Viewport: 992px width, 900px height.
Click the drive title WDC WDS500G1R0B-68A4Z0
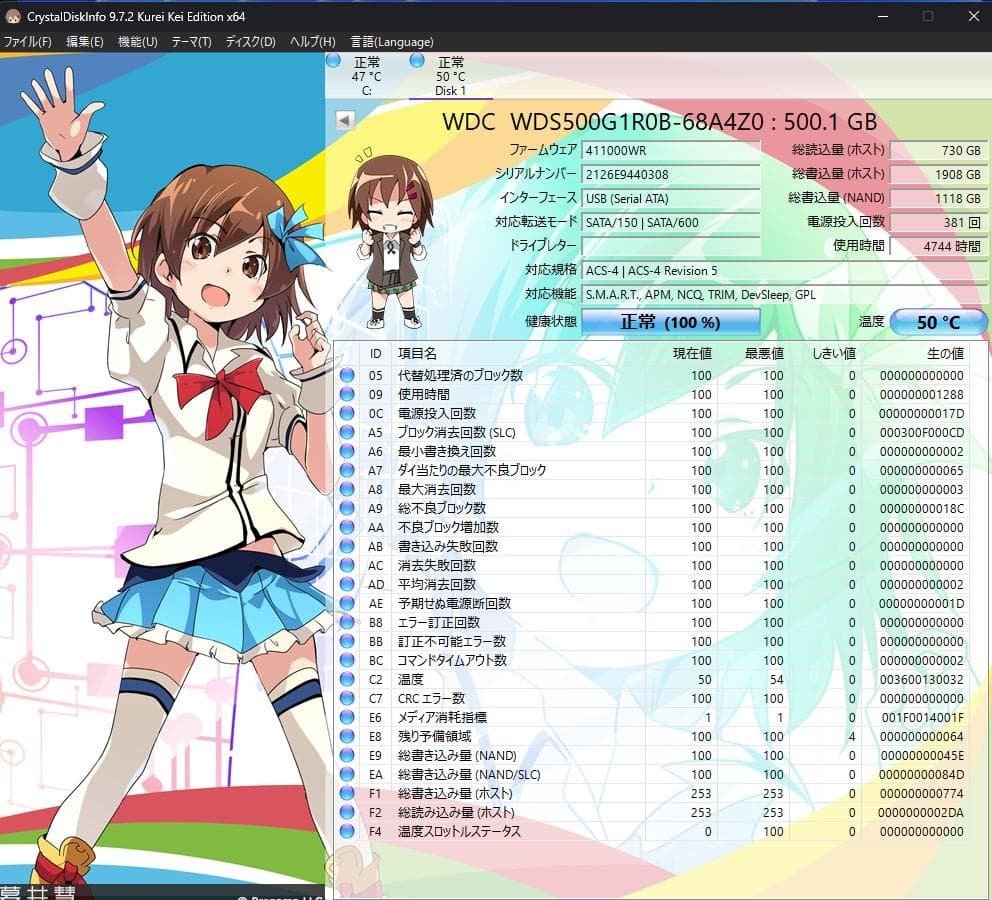(x=604, y=121)
